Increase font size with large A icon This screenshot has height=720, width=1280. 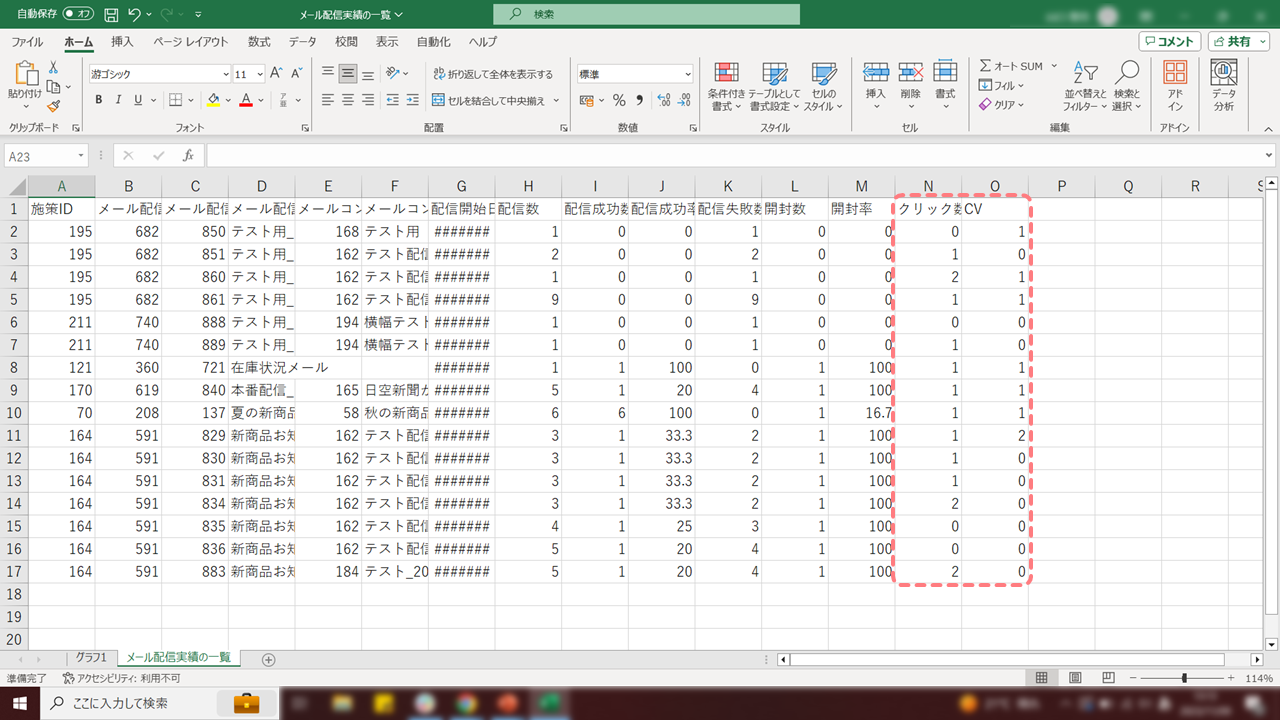277,74
